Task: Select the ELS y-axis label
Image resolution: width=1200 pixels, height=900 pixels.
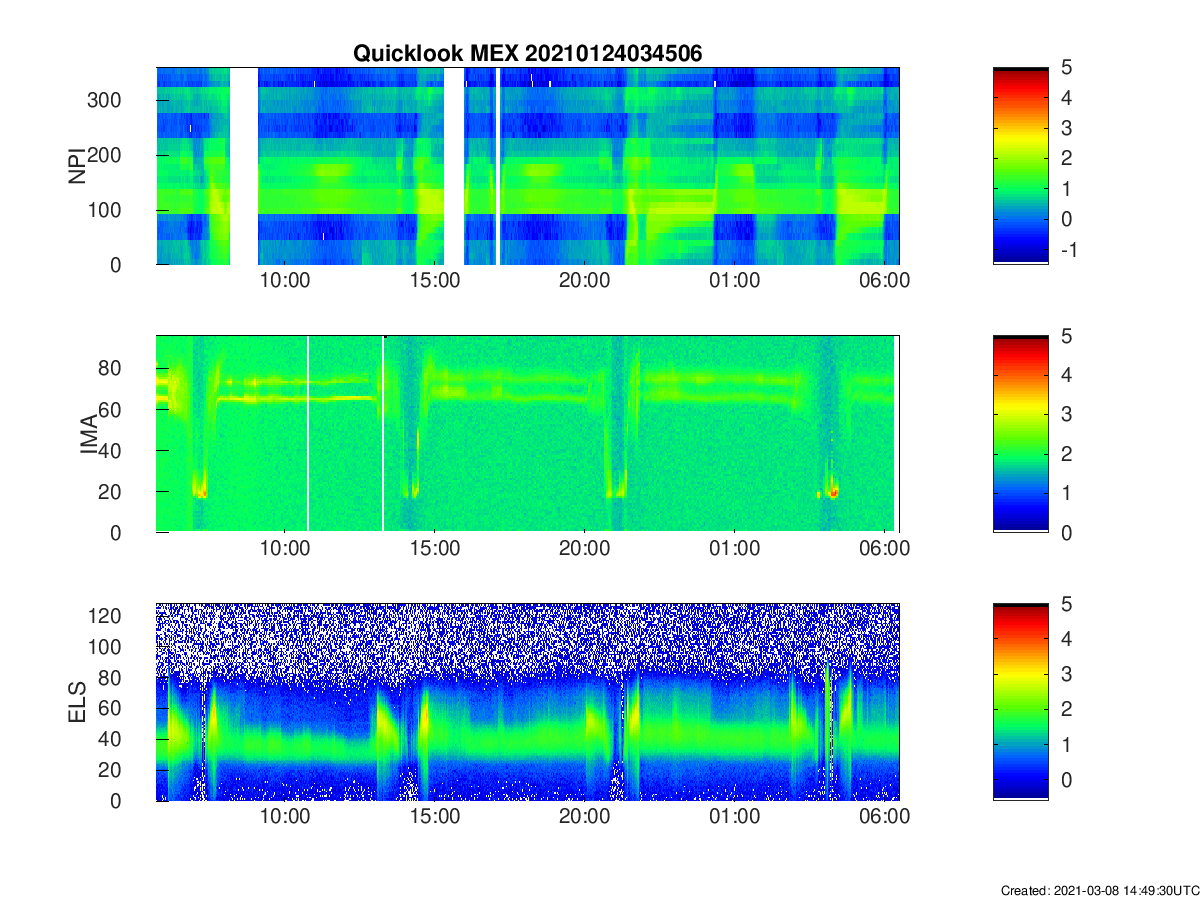Action: click(x=76, y=702)
